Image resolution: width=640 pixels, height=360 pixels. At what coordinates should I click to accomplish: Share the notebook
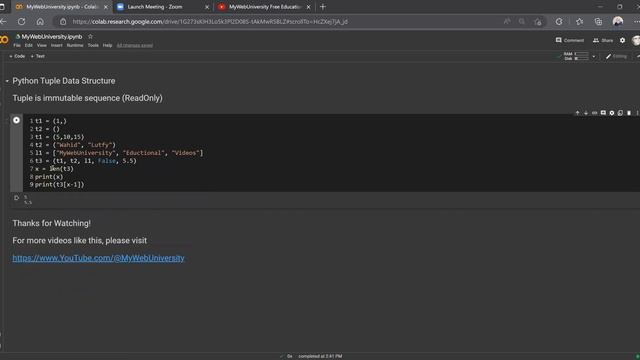[x=603, y=40]
